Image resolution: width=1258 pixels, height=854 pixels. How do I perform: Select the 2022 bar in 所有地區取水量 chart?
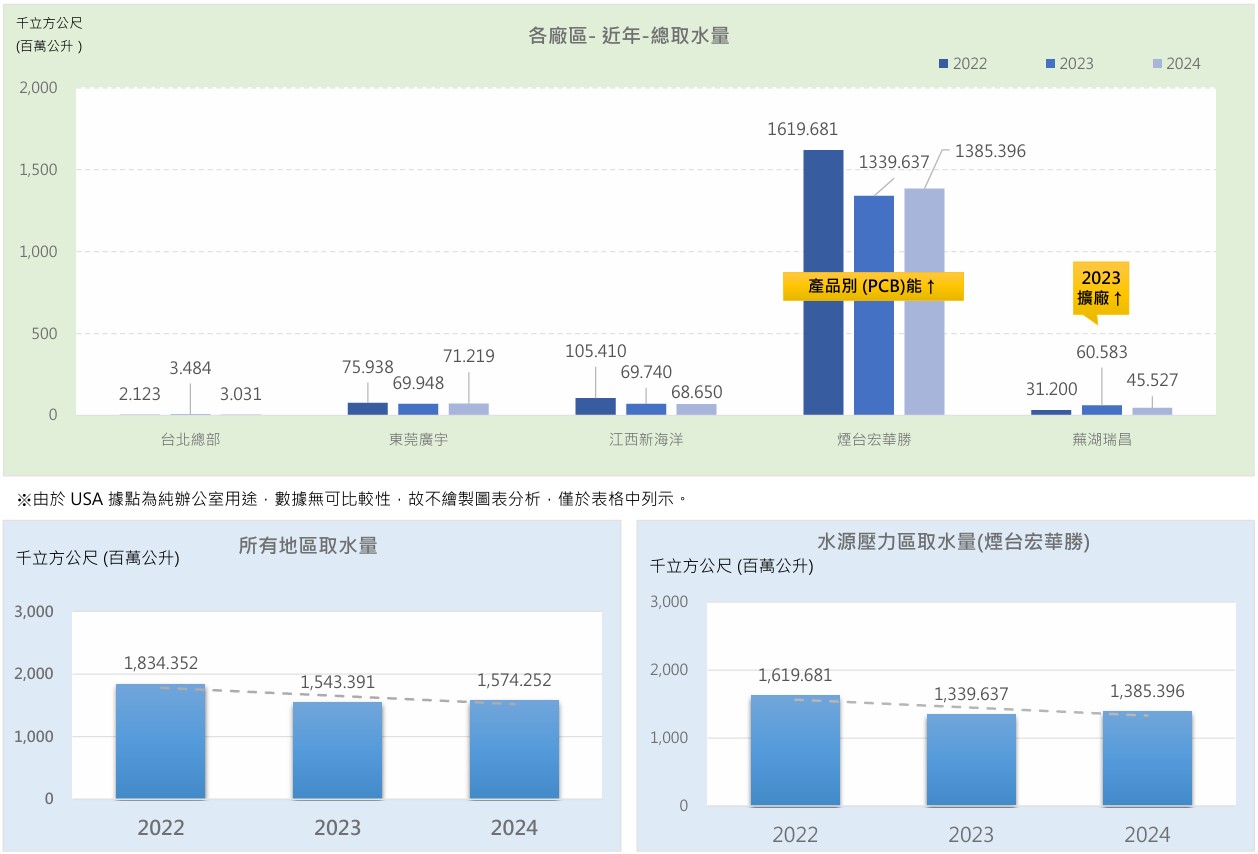coord(161,742)
